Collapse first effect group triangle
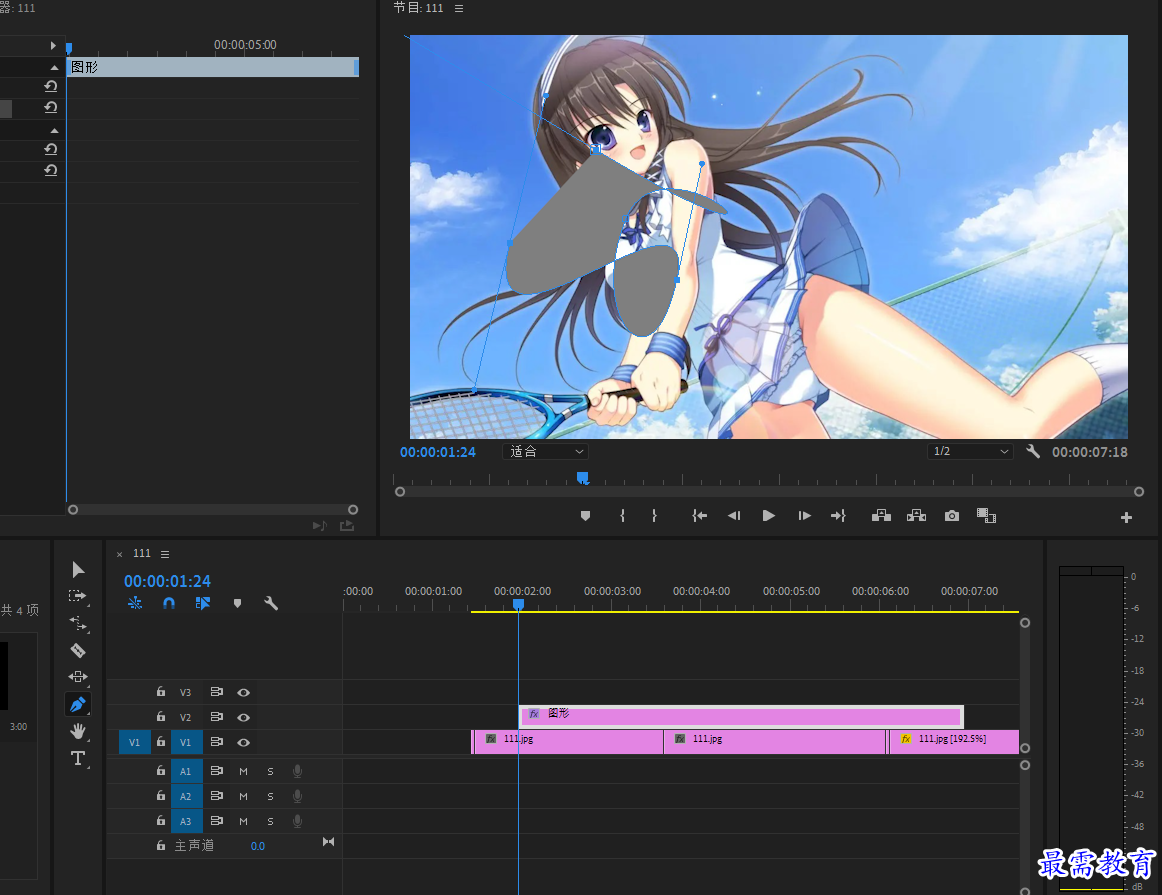Screen dimensions: 1162x895 [x=54, y=67]
